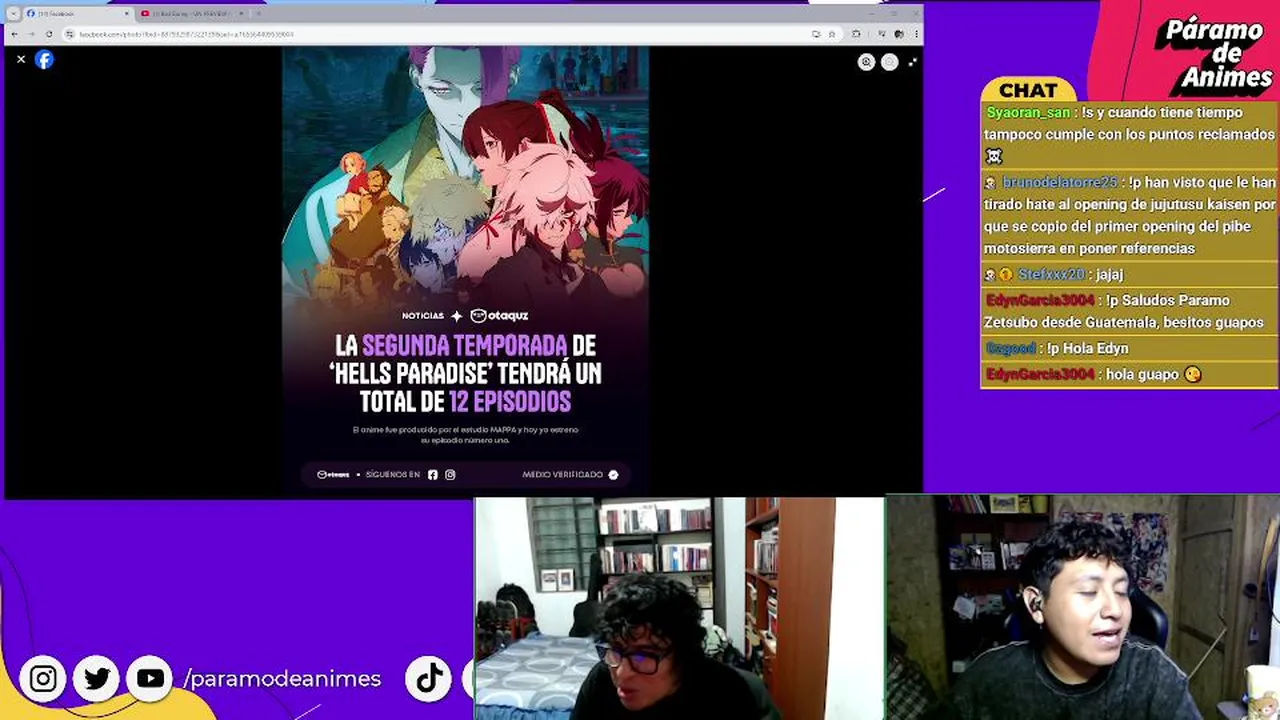Select username brunodelatorre25 in chat
This screenshot has height=720, width=1280.
(1059, 183)
